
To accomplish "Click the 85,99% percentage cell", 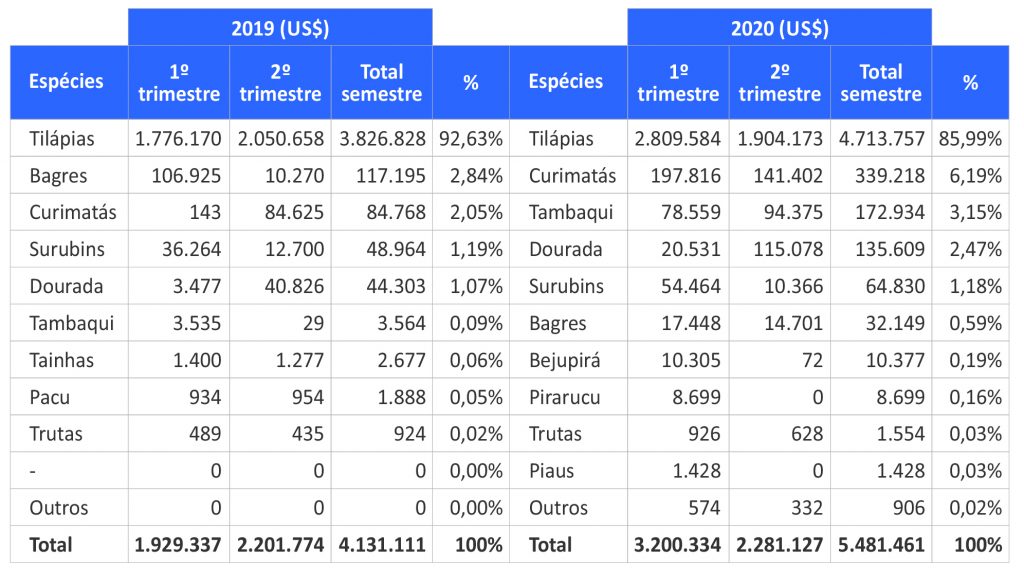I will 970,139.
